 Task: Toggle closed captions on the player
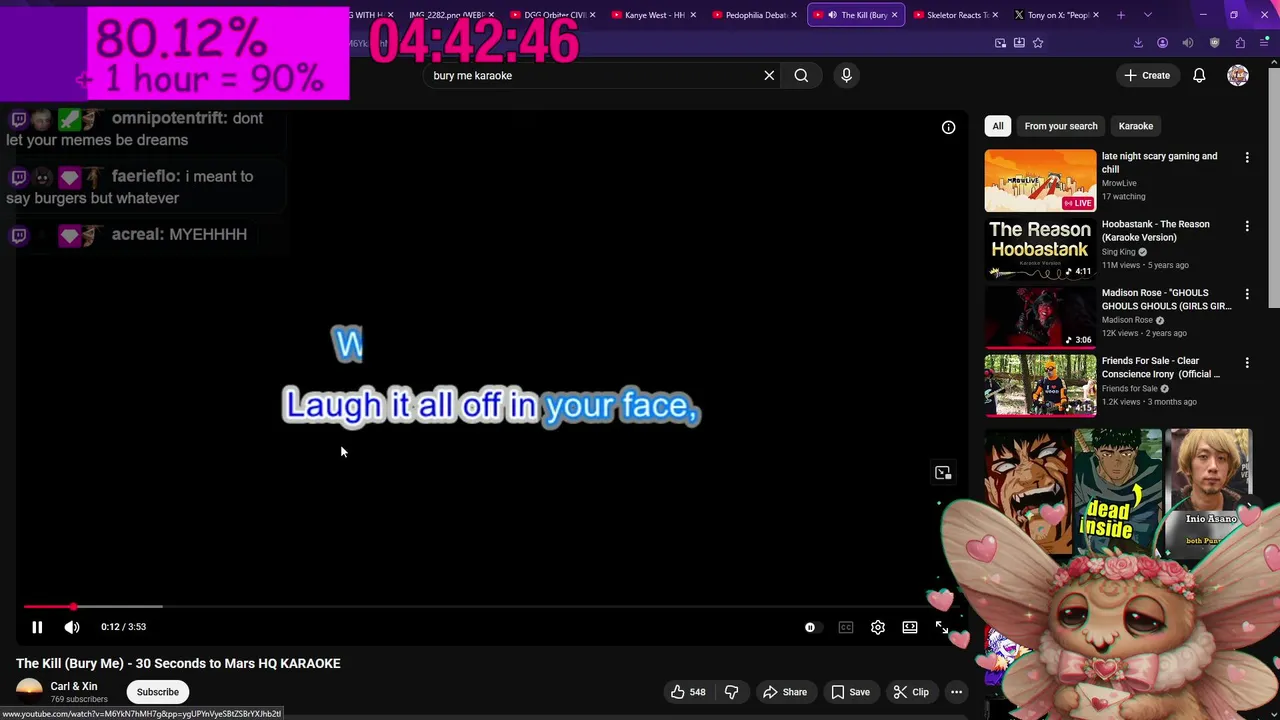point(846,627)
